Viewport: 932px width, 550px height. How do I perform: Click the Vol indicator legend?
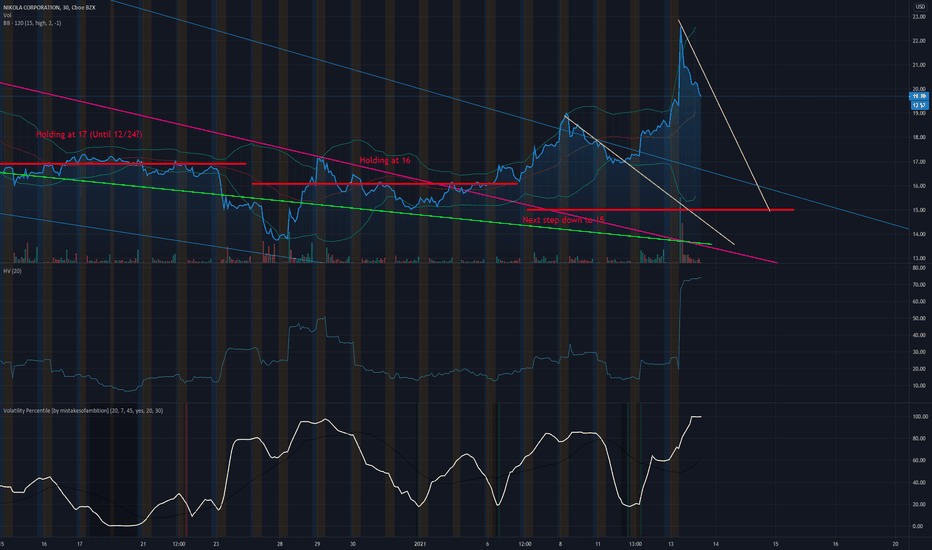[x=7, y=15]
